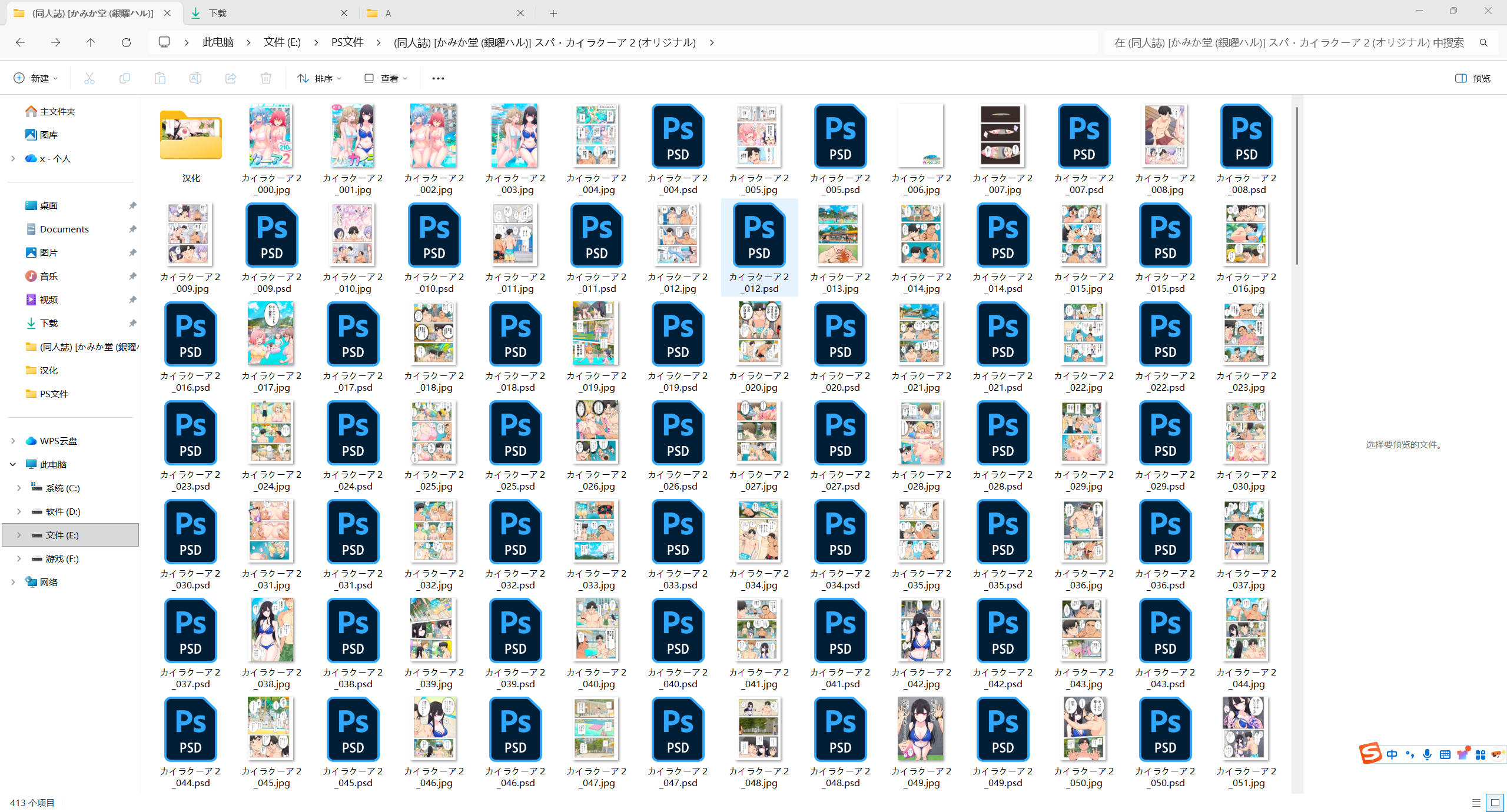Click the Cut scissors icon in toolbar
Screen dimensions: 1507x812
[x=89, y=78]
